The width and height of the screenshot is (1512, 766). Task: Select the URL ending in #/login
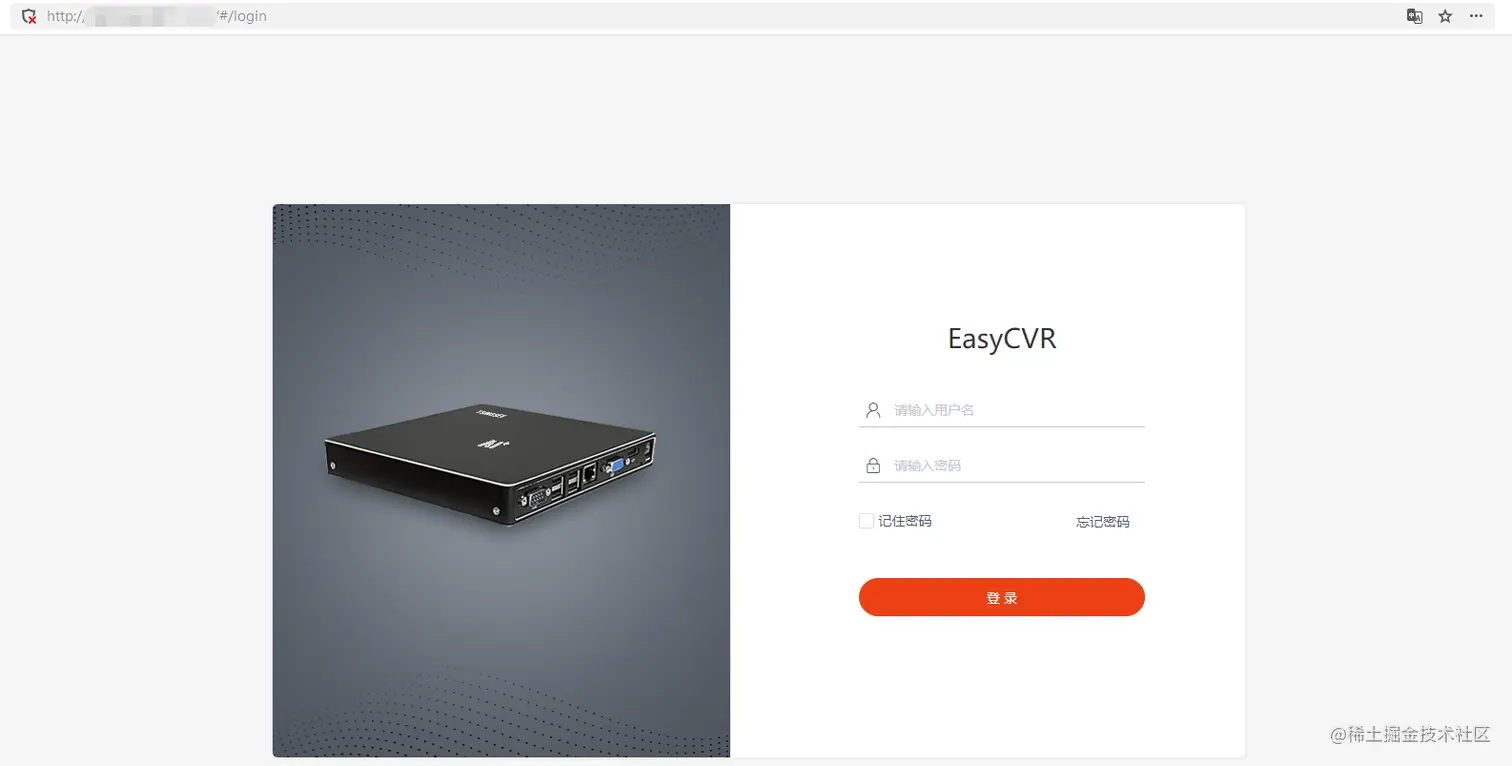pos(156,16)
